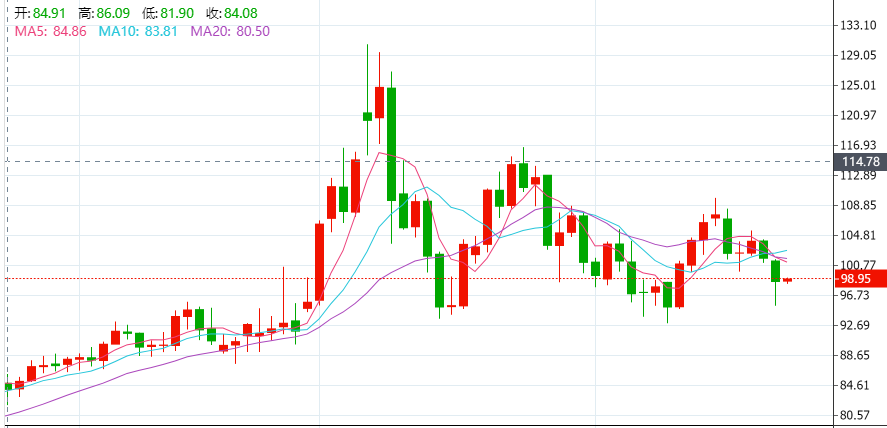Select the tallest green candle near the 129 peak
Viewport: 887px width, 428px height.
[391, 144]
